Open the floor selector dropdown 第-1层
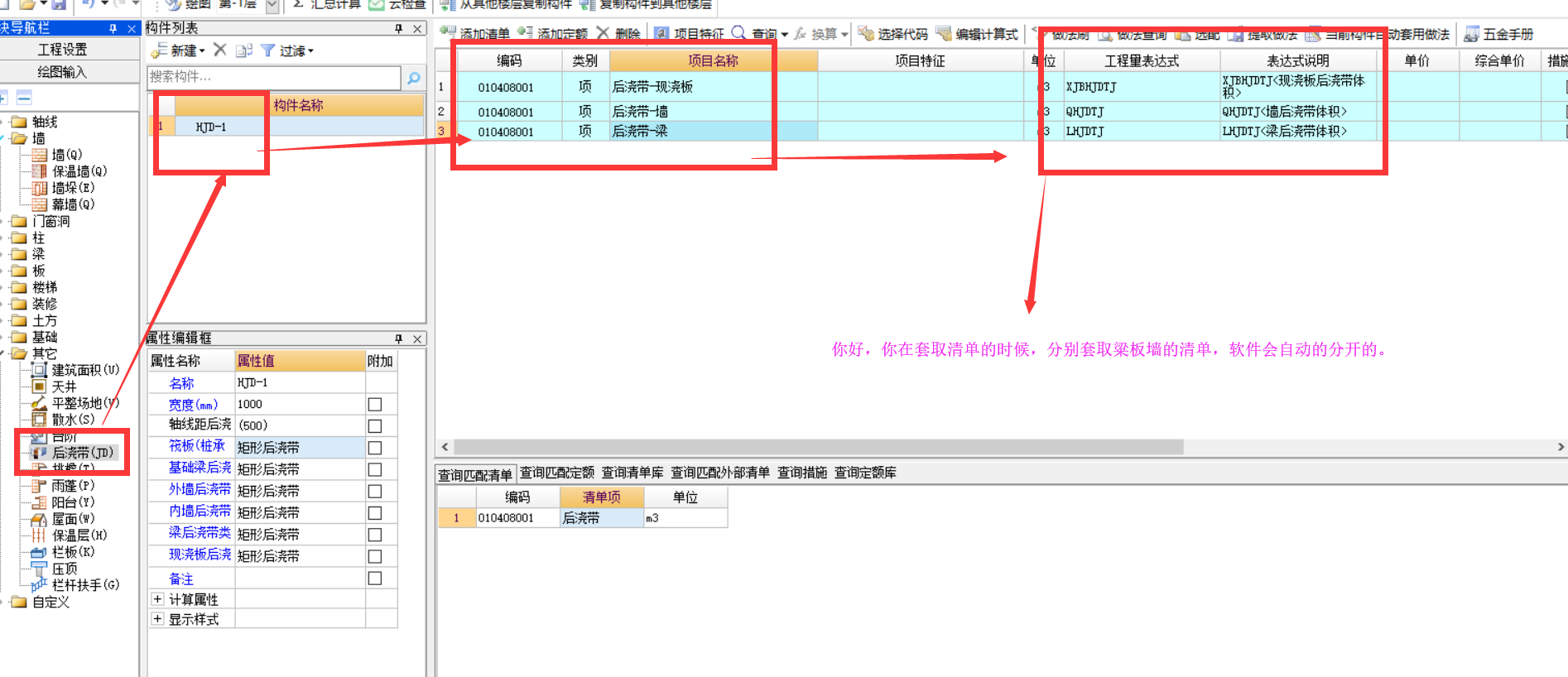Viewport: 1568px width, 677px height. 272,5
